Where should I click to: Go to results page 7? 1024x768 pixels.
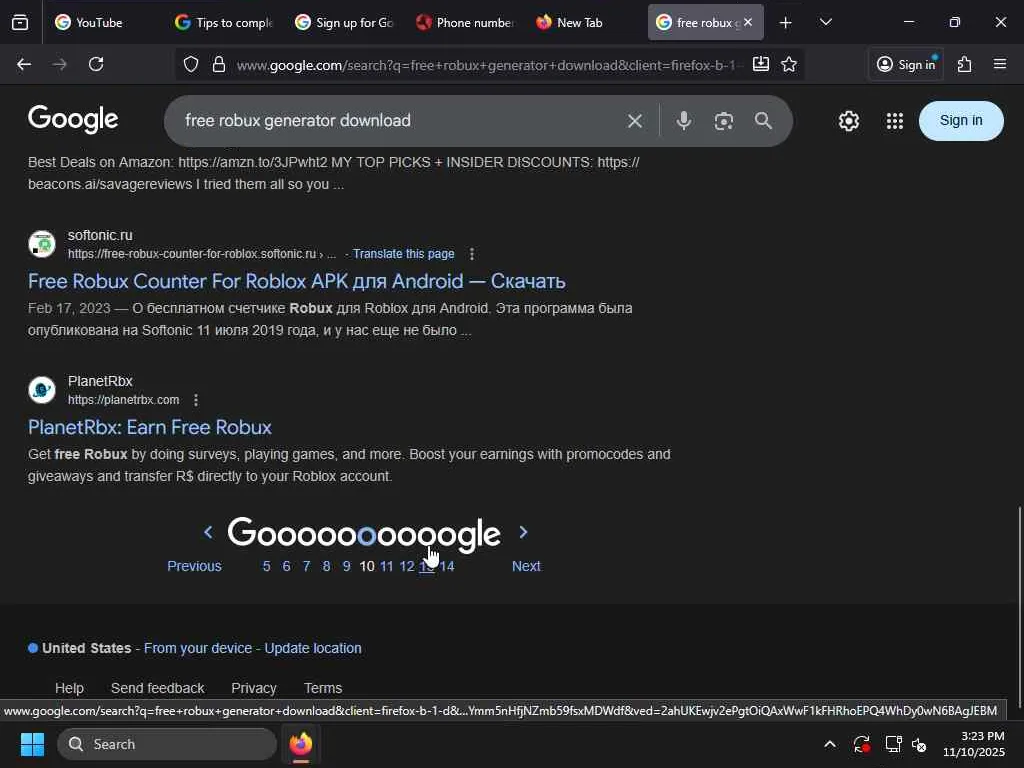306,566
